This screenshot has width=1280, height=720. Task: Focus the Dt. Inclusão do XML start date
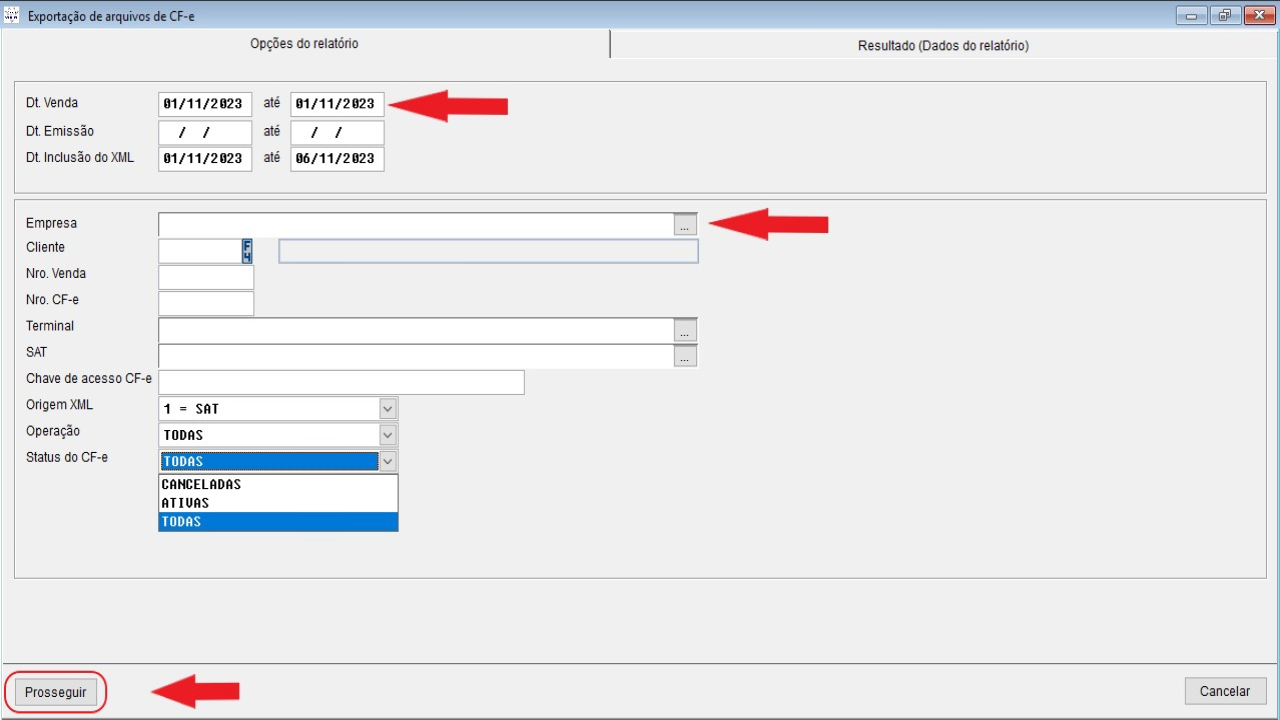click(x=205, y=159)
